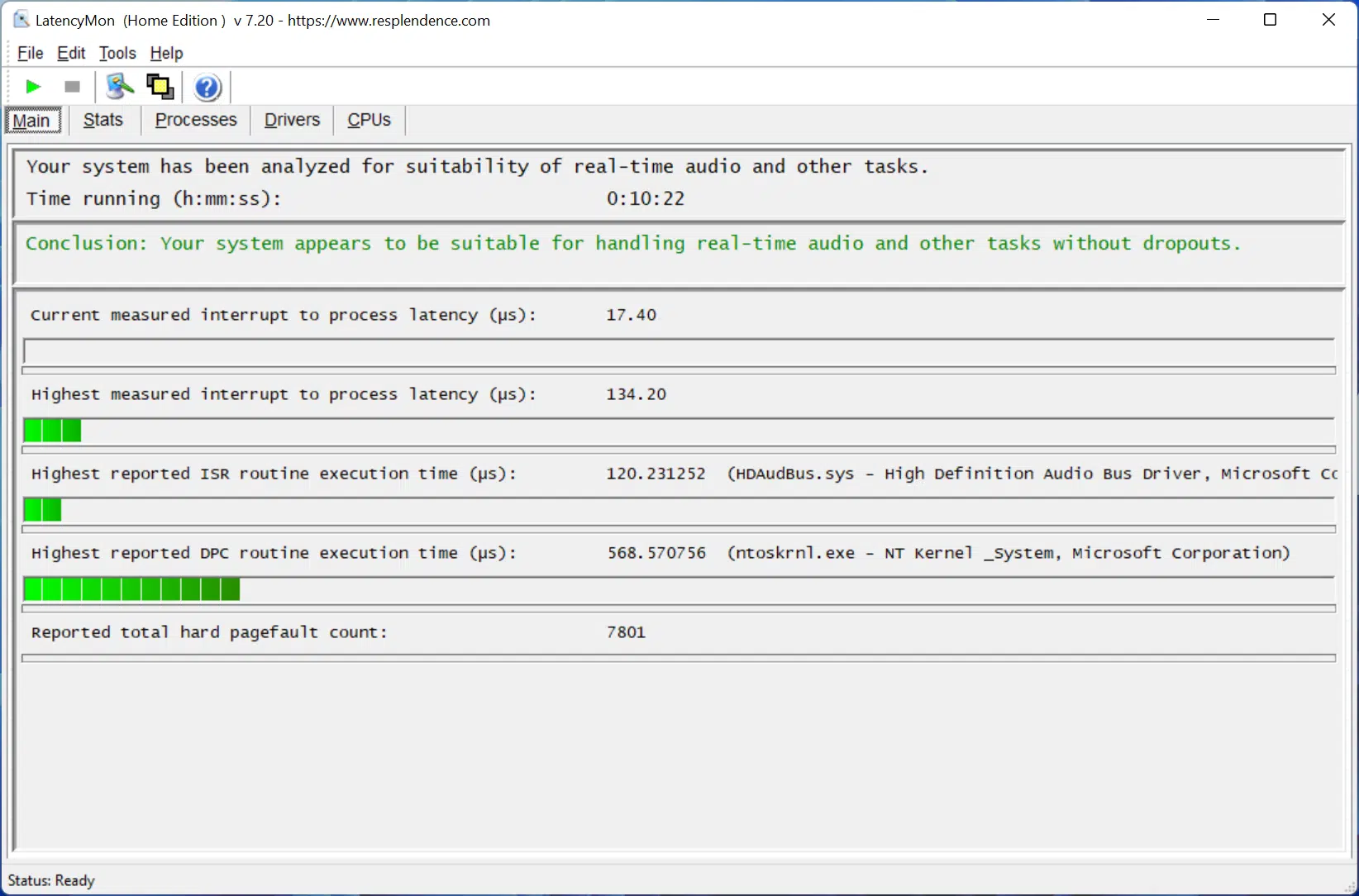1359x896 pixels.
Task: Switch to the Processes tab
Action: [196, 120]
